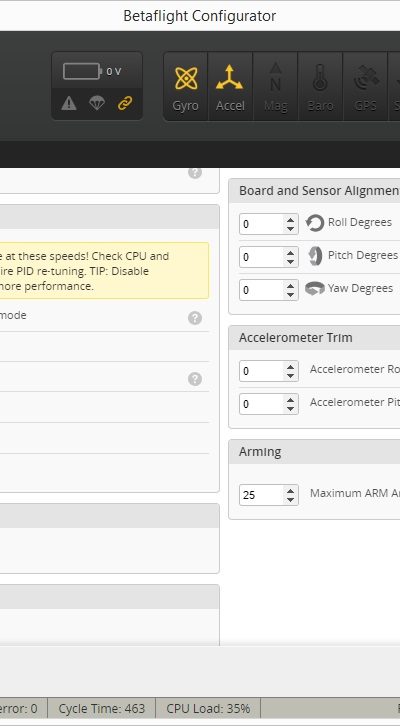This screenshot has width=400, height=726.
Task: Click the yellow link status icon
Action: pyautogui.click(x=125, y=103)
